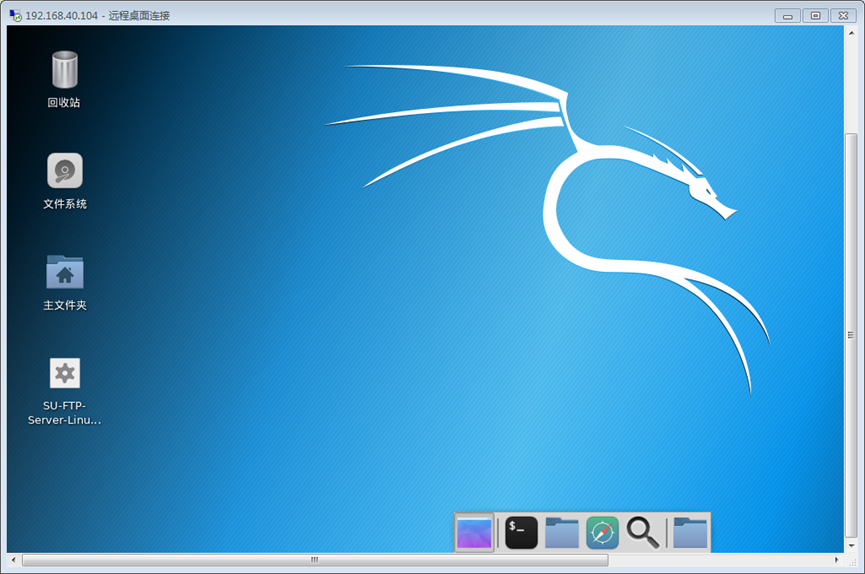Screen dimensions: 865x574
Task: Click the horizontal scrollbar left arrow
Action: pyautogui.click(x=14, y=560)
